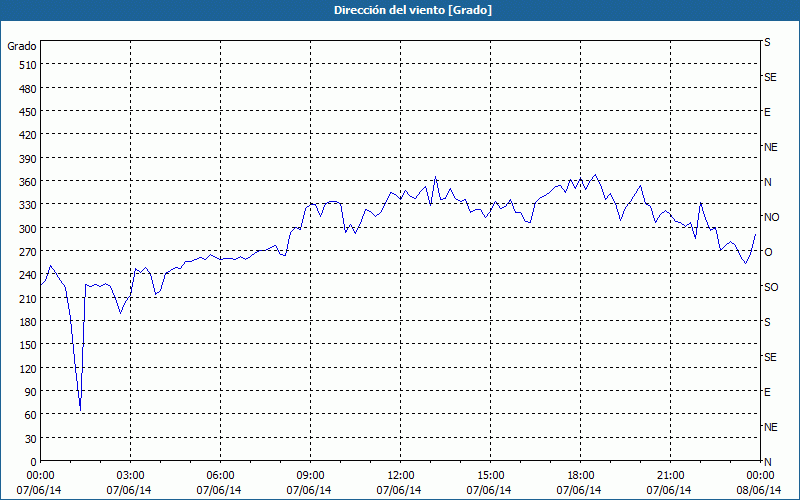
Task: Click the 09:00 07/06/14 time label
Action: [x=309, y=483]
